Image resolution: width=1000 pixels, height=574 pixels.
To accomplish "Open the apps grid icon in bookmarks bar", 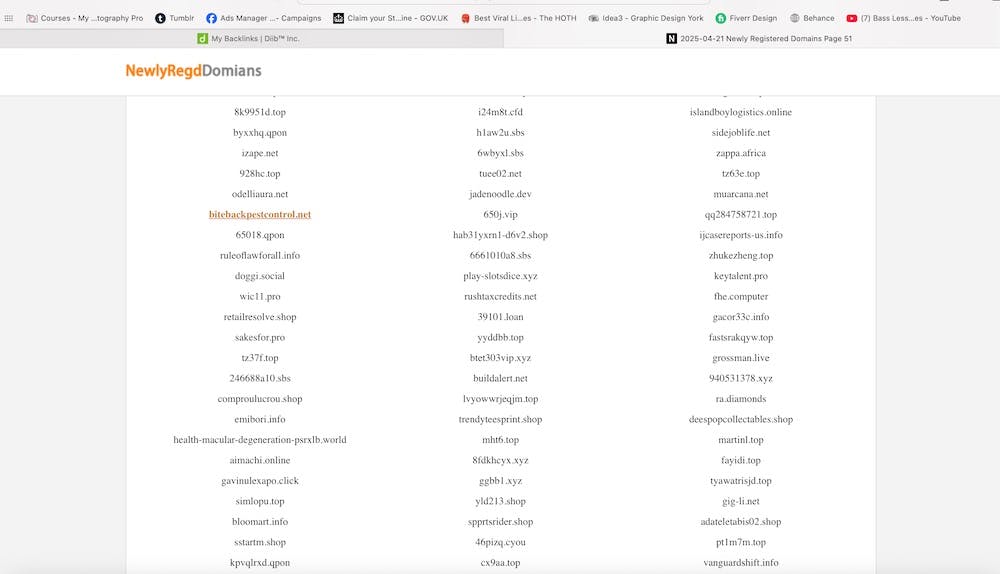I will click(9, 18).
